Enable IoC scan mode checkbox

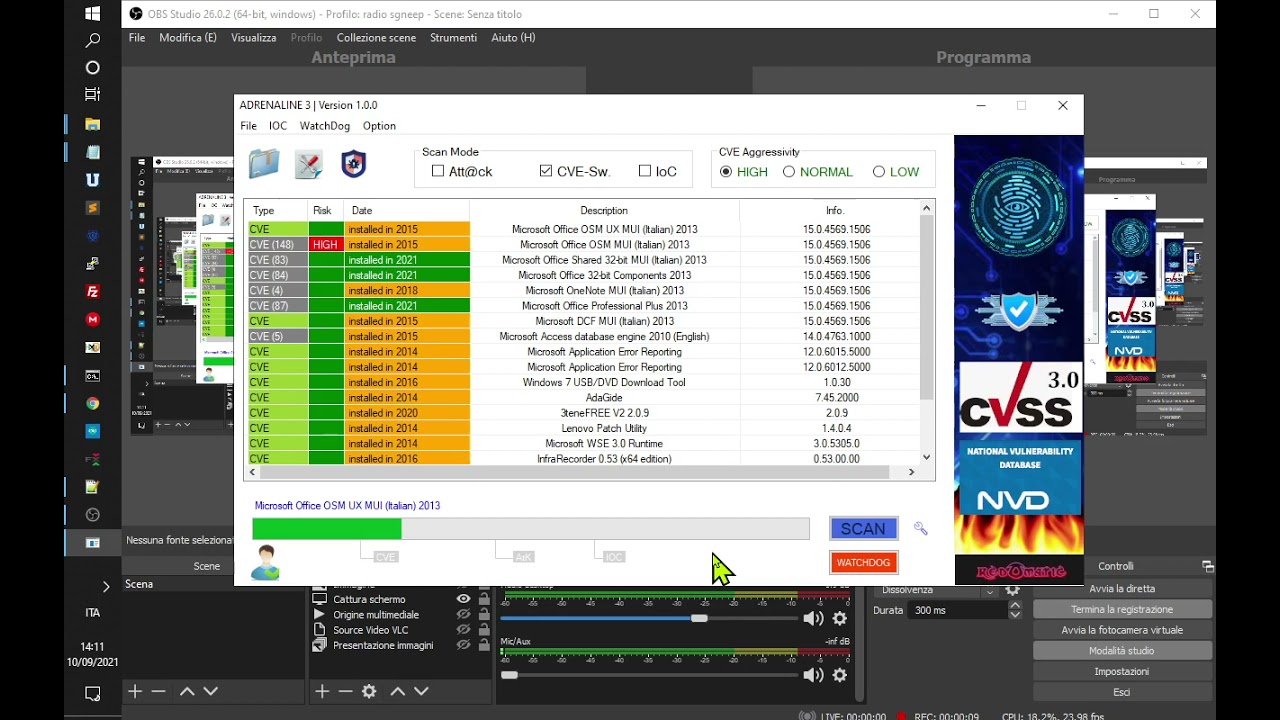[x=644, y=171]
